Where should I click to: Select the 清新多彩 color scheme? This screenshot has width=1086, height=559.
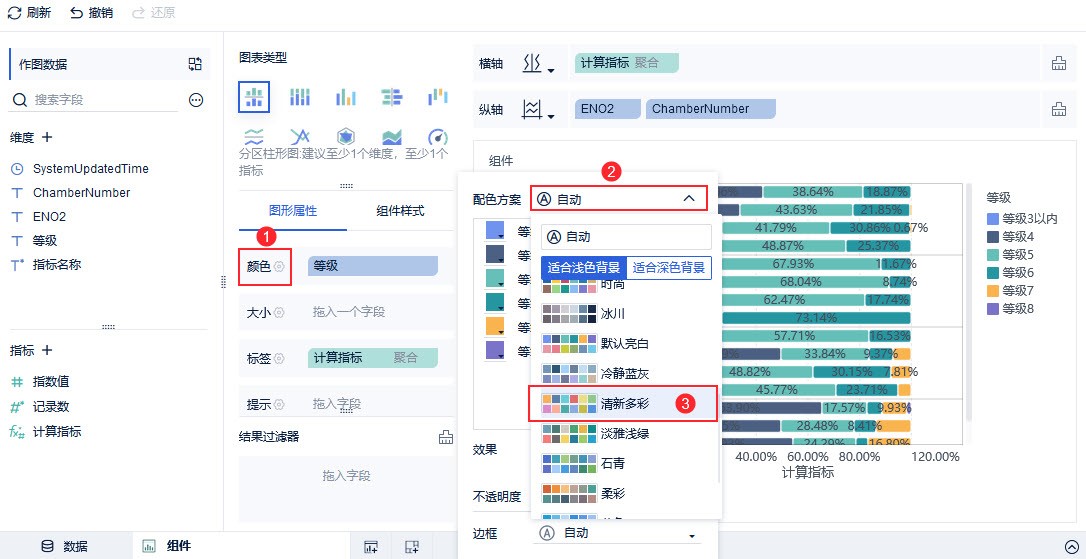coord(622,403)
